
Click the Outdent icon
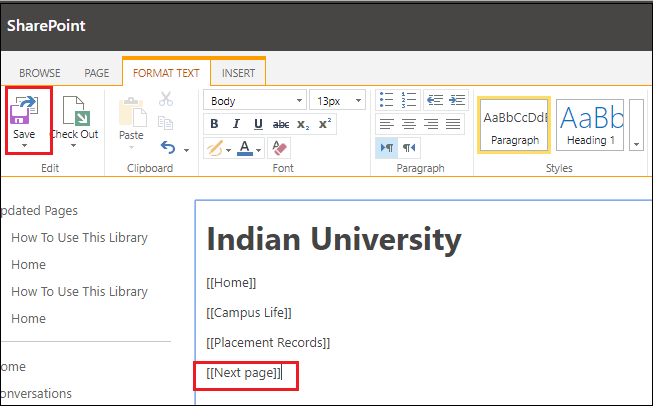coord(435,100)
